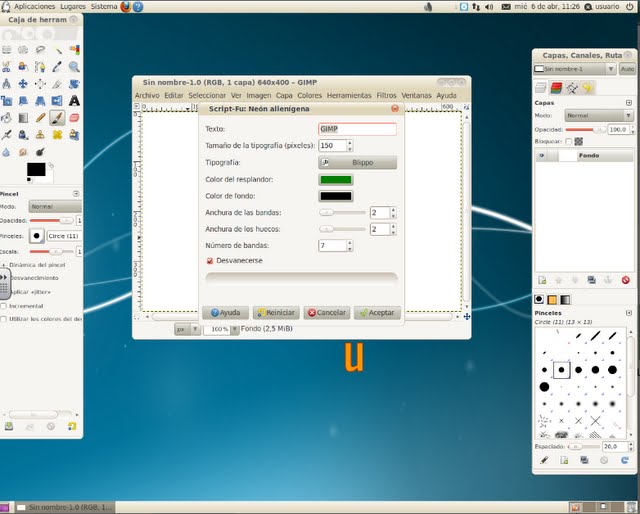This screenshot has height=514, width=640.
Task: Select the Clone stamp tool
Action: (40, 135)
